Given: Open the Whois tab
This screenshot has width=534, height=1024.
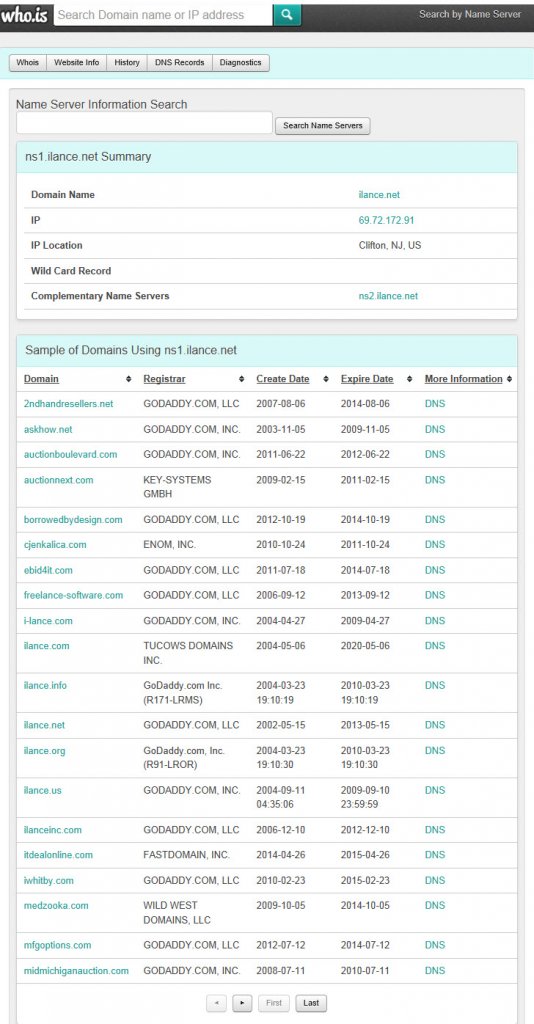Looking at the screenshot, I should point(27,63).
